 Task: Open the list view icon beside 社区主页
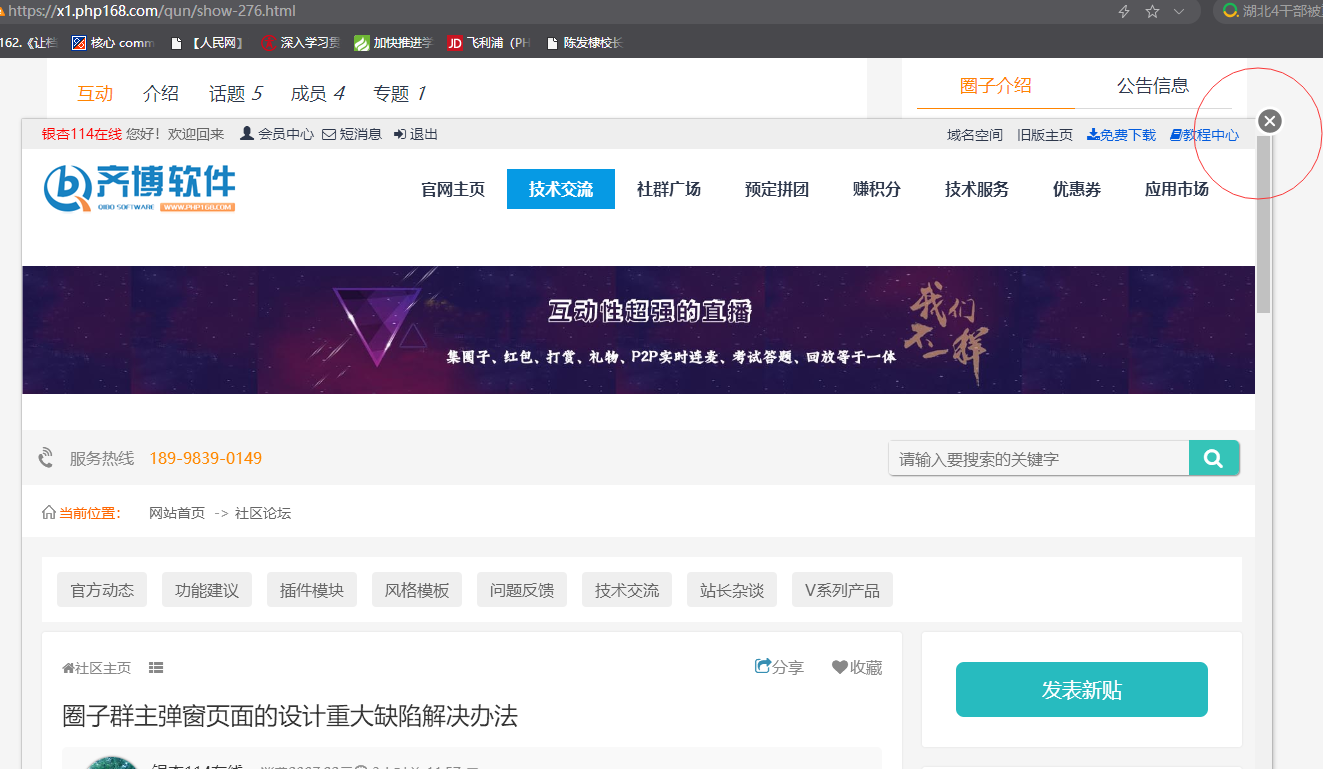tap(156, 667)
